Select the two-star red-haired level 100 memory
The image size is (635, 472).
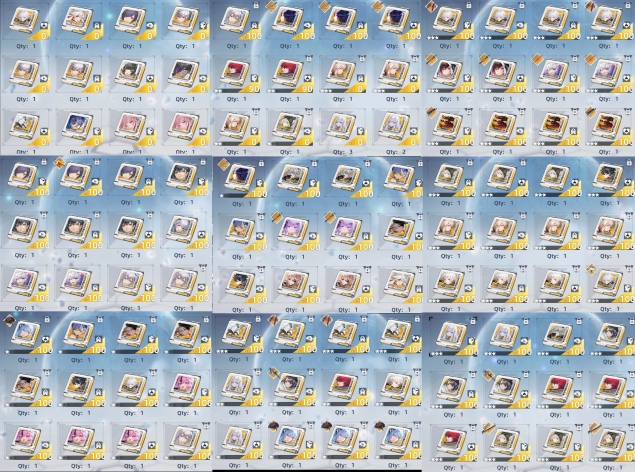(x=343, y=387)
